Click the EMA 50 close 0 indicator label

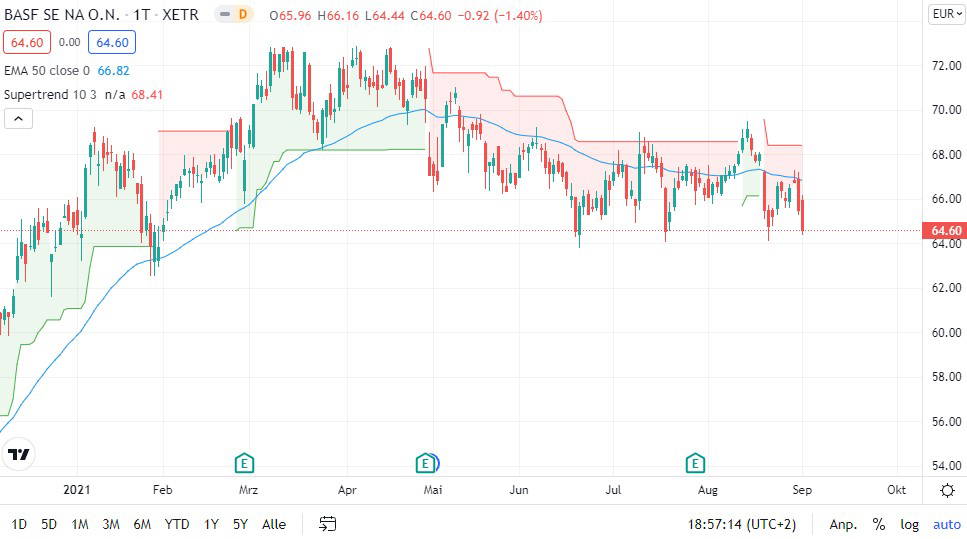pos(47,70)
